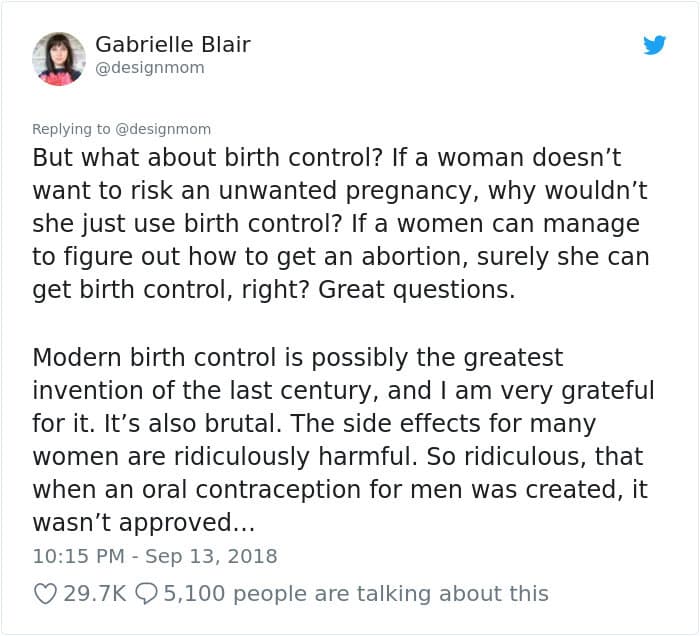Viewport: 700px width, 636px height.
Task: Click the Gabrielle Blair display name
Action: point(173,44)
